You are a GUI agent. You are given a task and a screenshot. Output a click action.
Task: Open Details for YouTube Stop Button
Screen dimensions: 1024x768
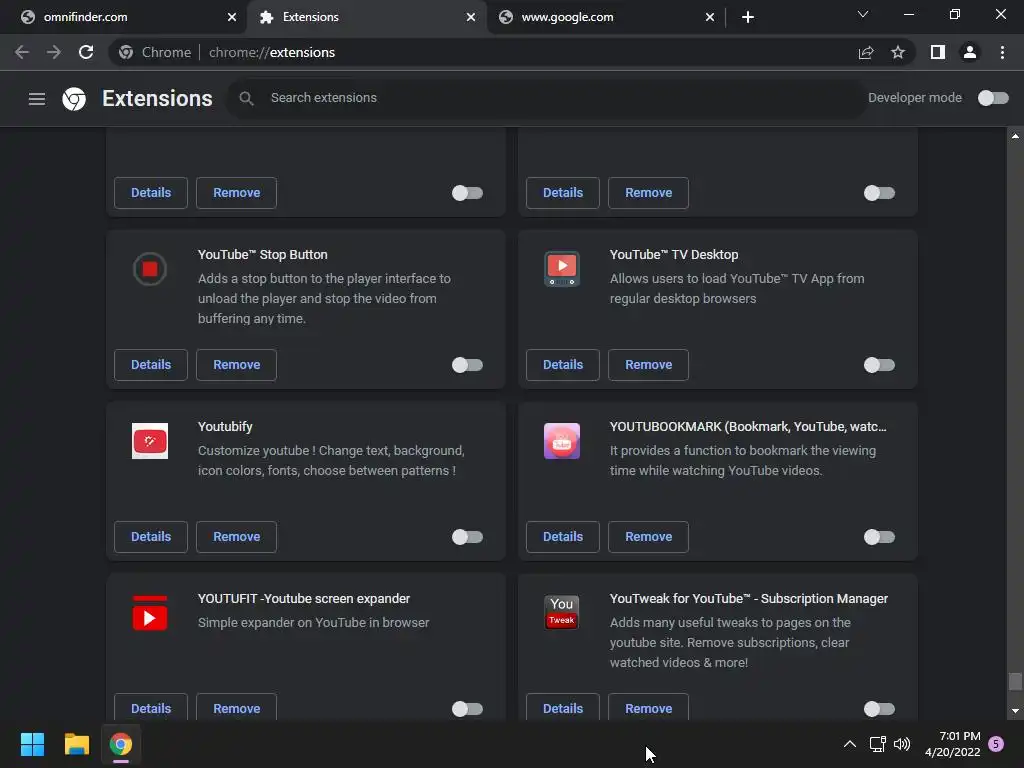(x=151, y=365)
